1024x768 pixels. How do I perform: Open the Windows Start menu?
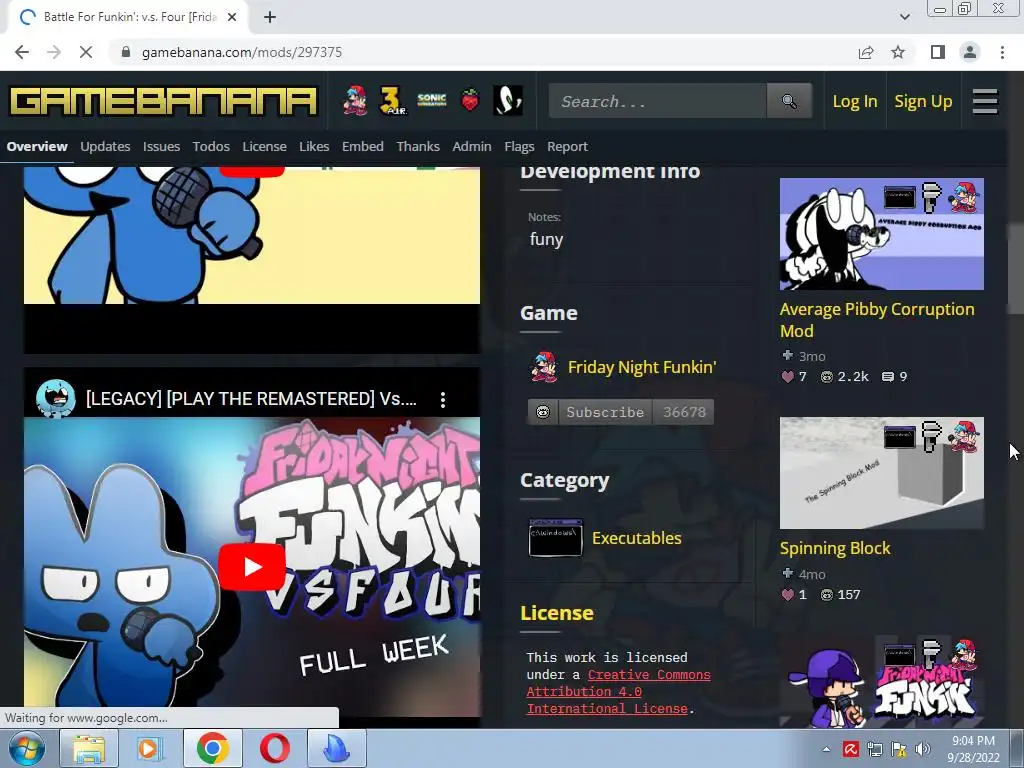(x=26, y=748)
